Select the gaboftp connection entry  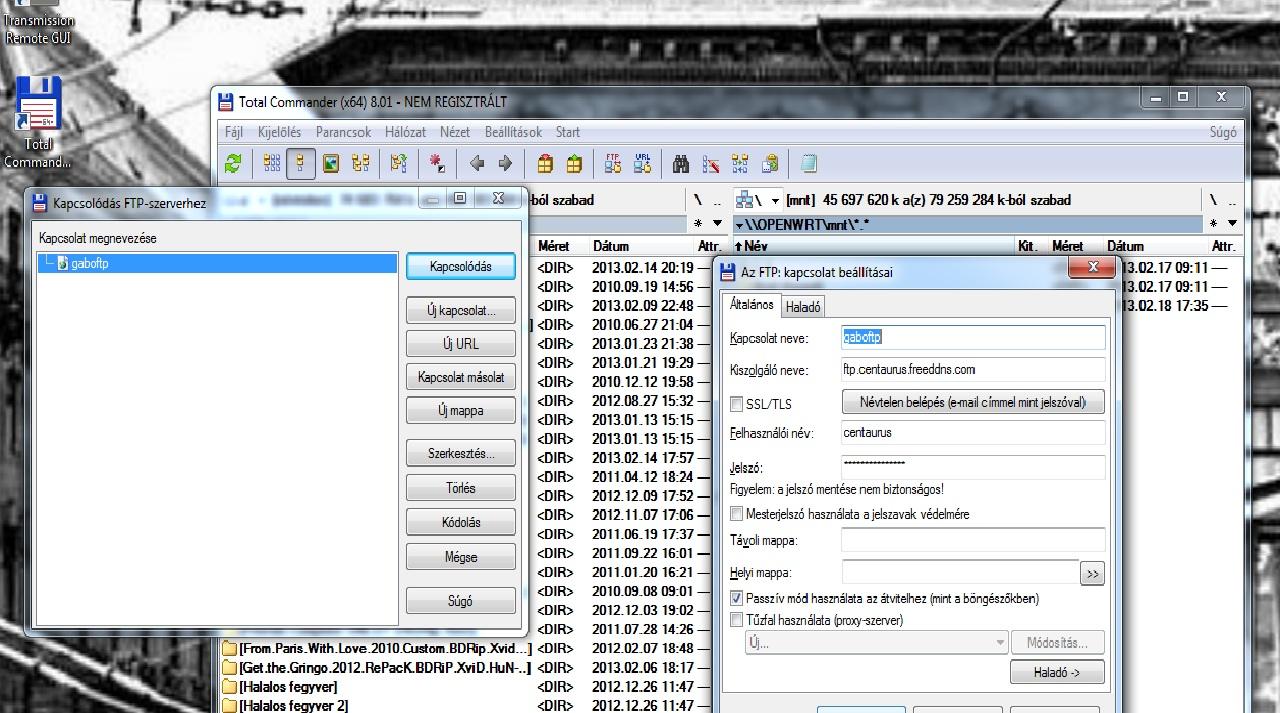click(x=218, y=264)
